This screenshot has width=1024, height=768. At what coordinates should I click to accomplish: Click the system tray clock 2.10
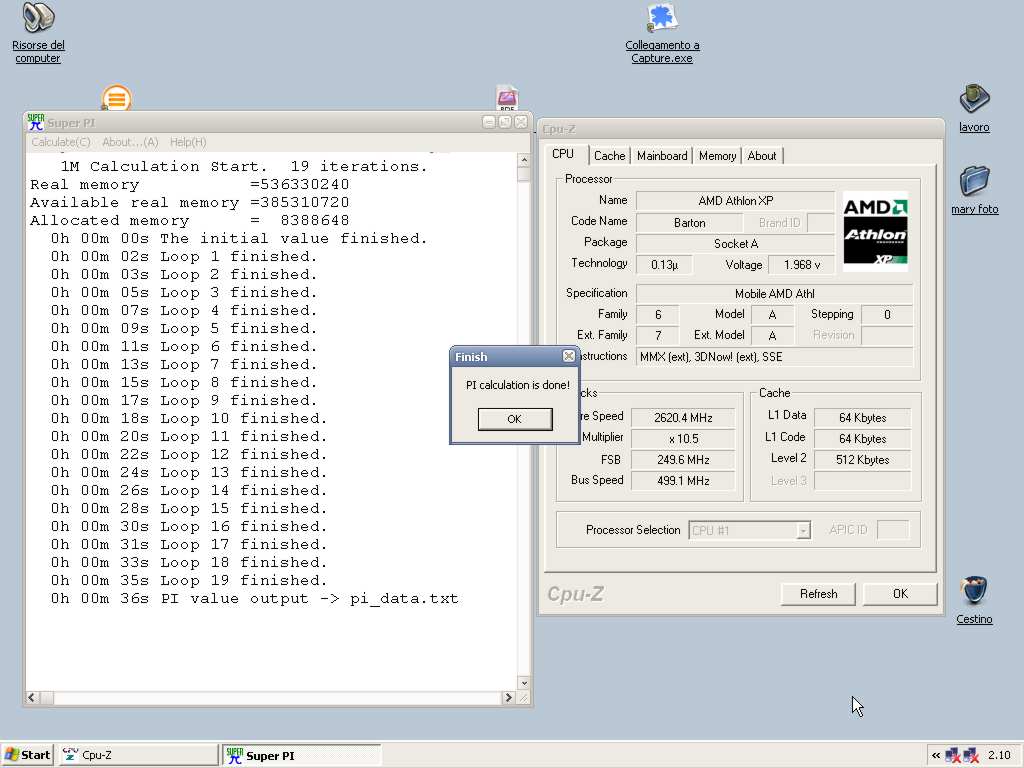(999, 756)
